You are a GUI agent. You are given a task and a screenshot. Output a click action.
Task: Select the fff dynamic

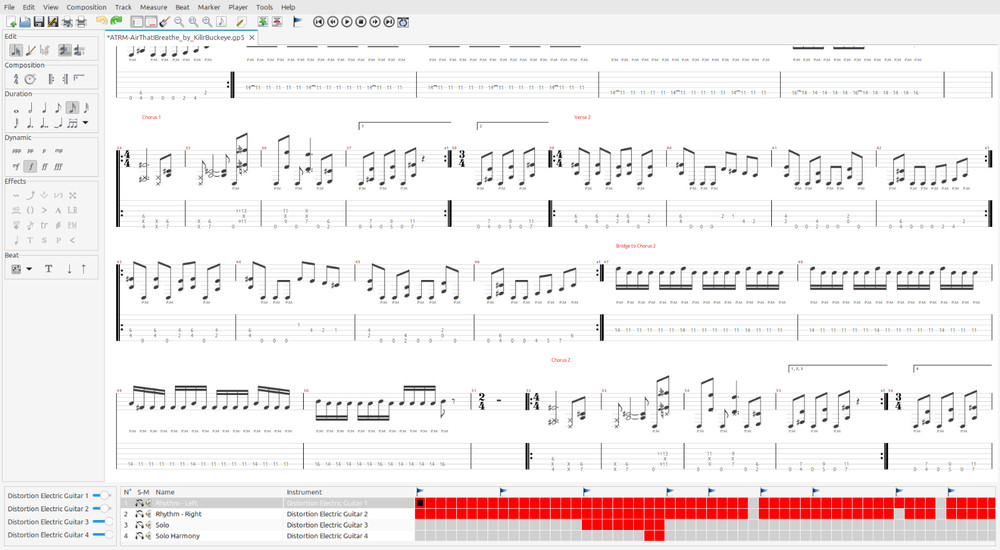(x=58, y=167)
